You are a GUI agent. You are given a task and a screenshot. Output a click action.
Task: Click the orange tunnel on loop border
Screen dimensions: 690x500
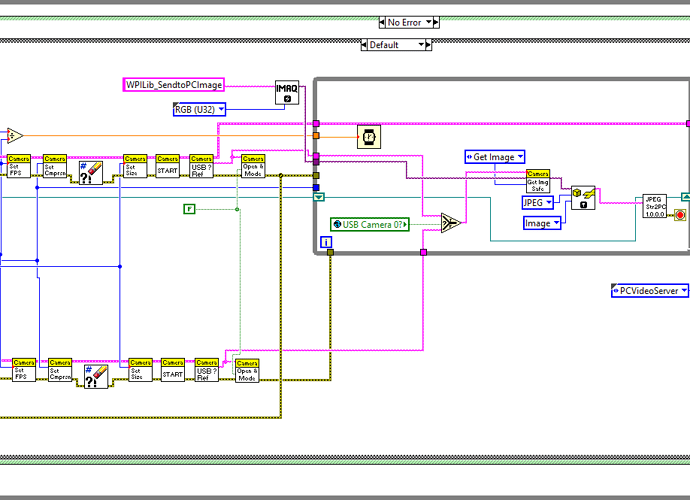pos(316,136)
